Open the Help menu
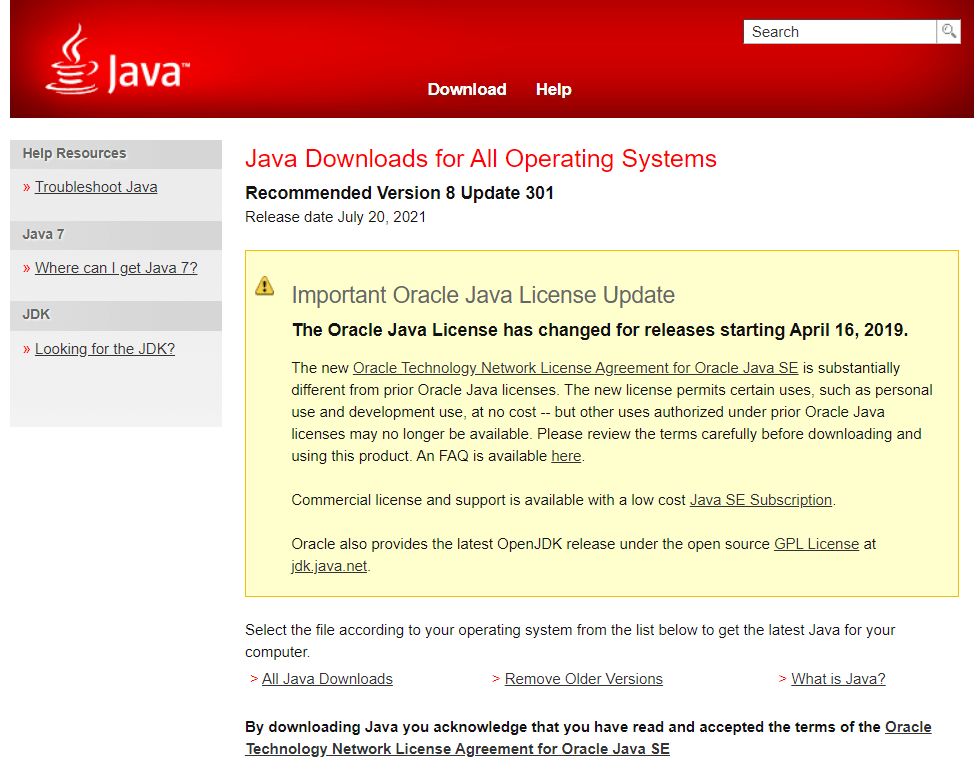This screenshot has height=784, width=974. (553, 89)
